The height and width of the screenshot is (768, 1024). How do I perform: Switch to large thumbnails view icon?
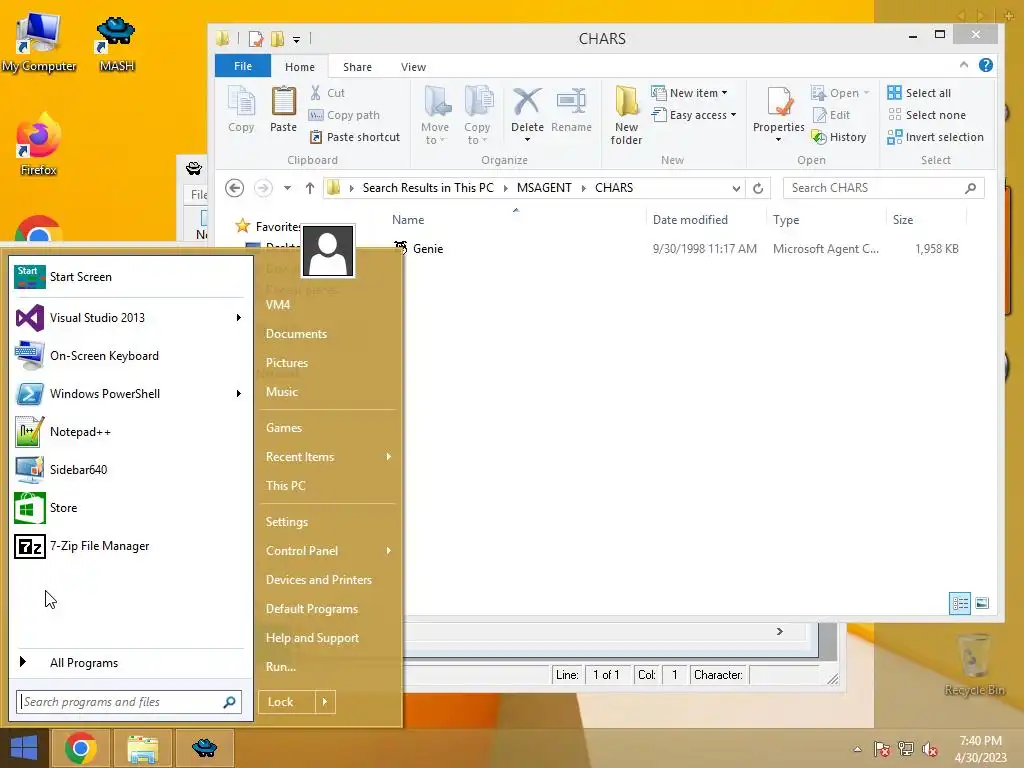tap(982, 603)
